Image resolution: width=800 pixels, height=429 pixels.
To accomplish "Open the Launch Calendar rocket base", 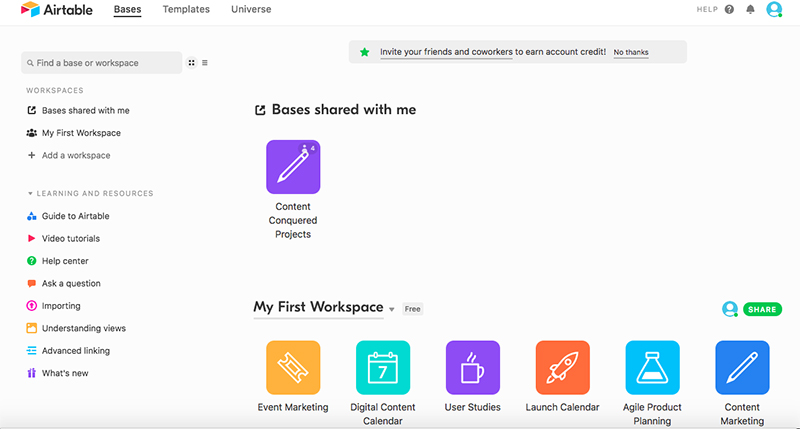I will point(562,367).
